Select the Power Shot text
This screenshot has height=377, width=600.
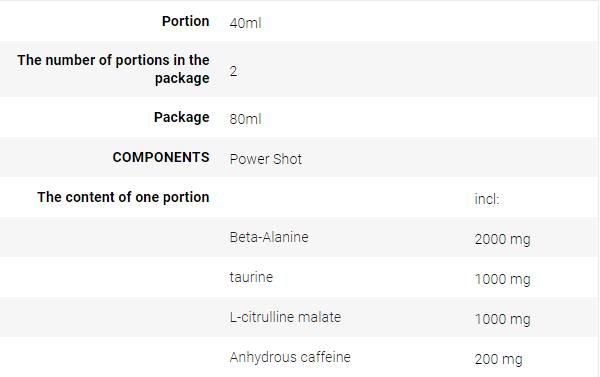point(266,159)
